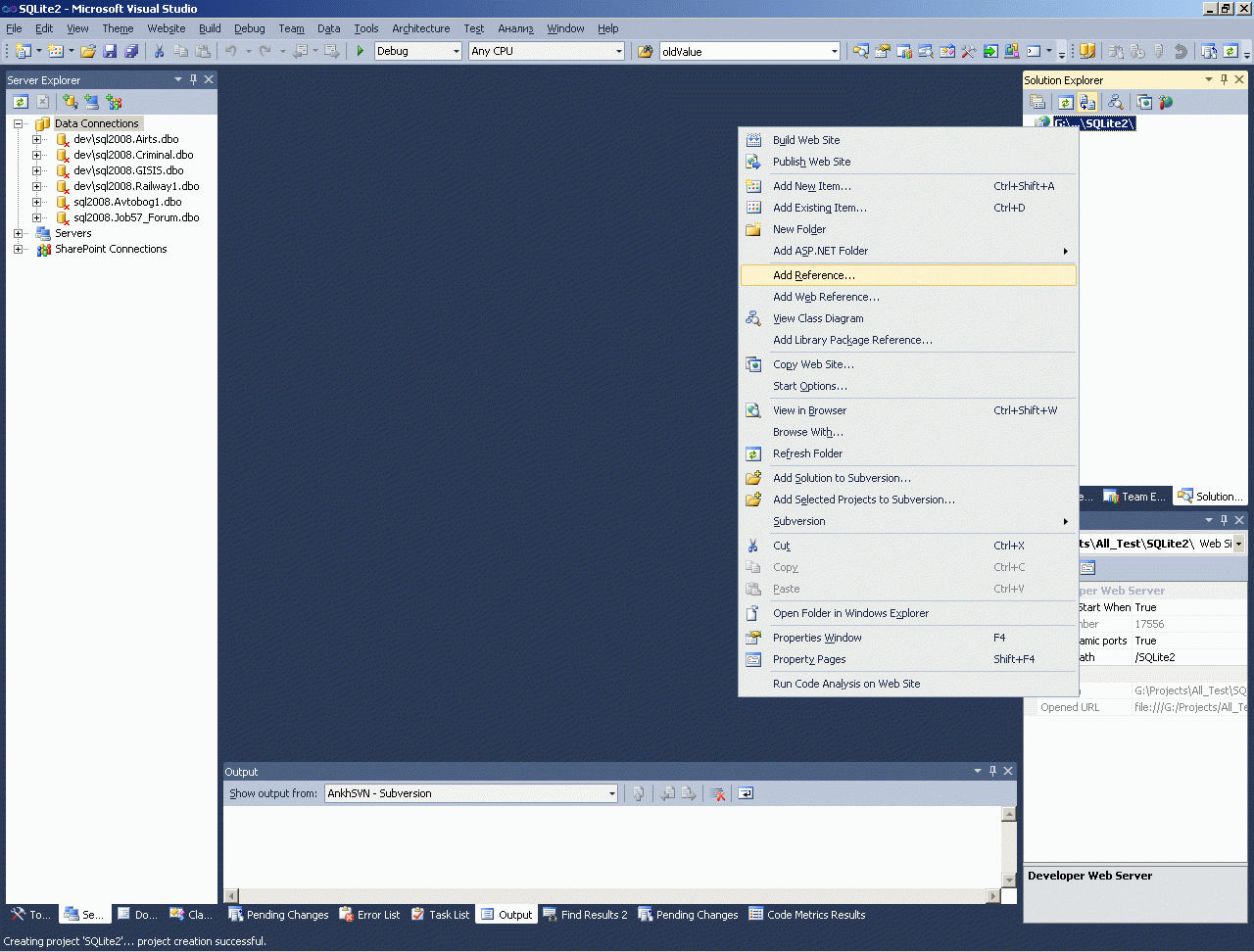Collapse the Data Connections node
This screenshot has width=1254, height=952.
pos(18,123)
